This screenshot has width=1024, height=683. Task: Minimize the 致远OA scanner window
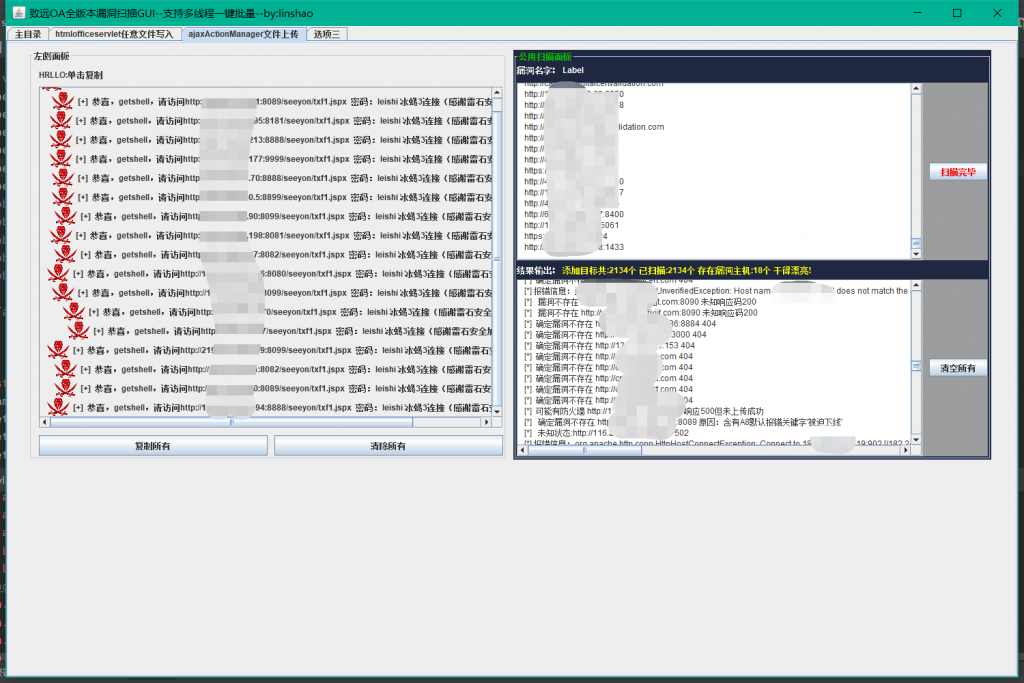click(x=917, y=13)
